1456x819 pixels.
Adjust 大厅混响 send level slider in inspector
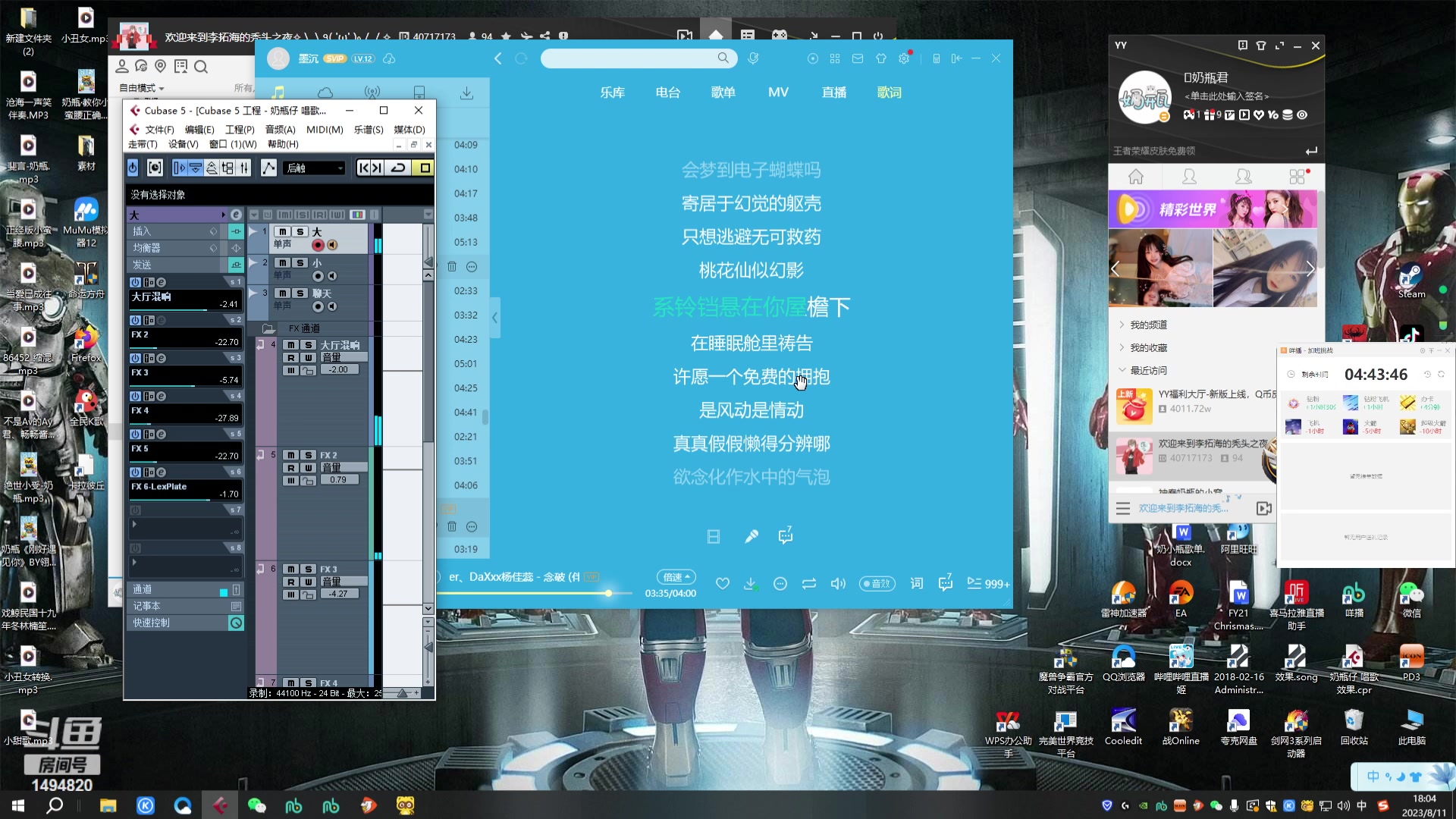pyautogui.click(x=185, y=310)
